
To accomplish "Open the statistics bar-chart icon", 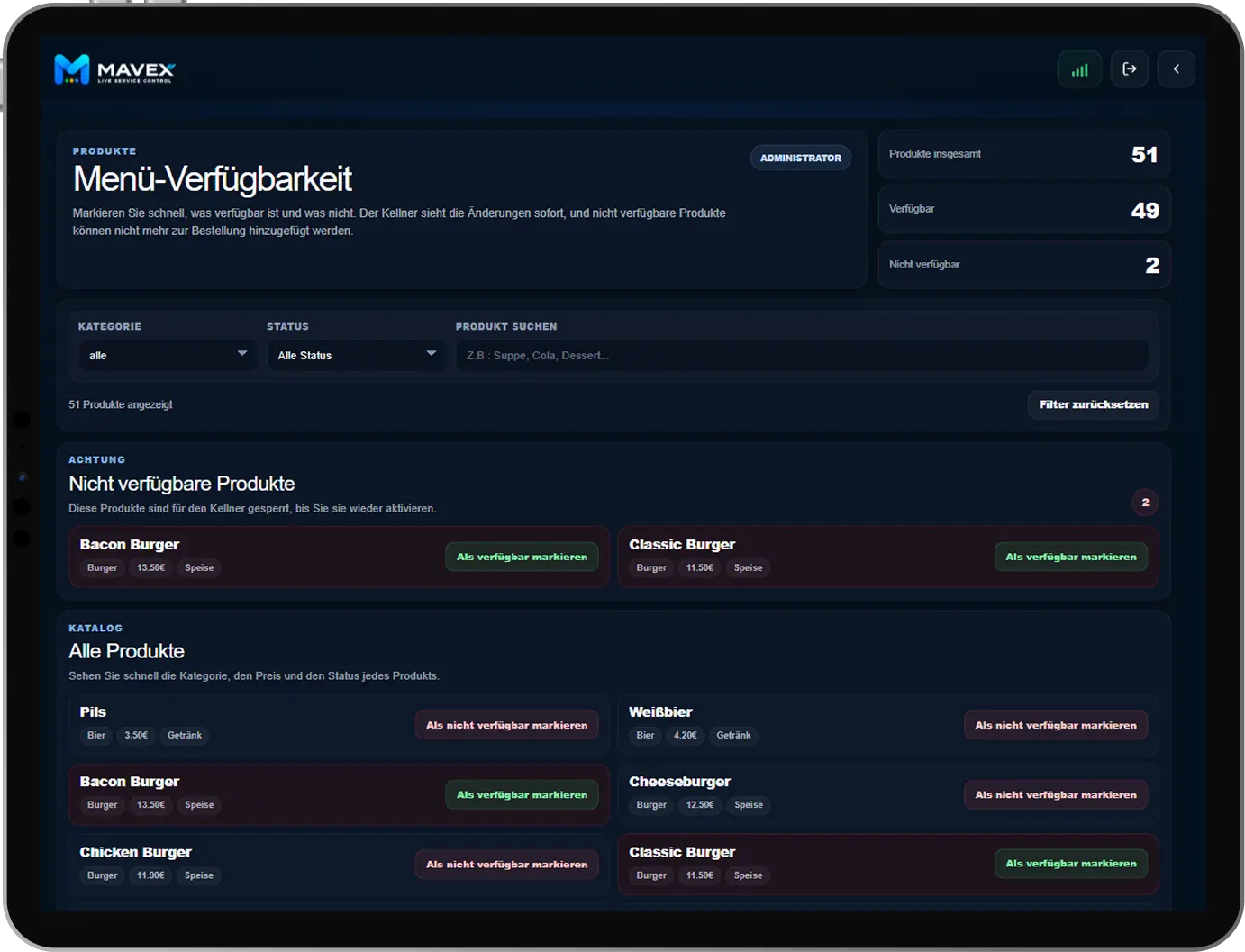I will coord(1079,69).
